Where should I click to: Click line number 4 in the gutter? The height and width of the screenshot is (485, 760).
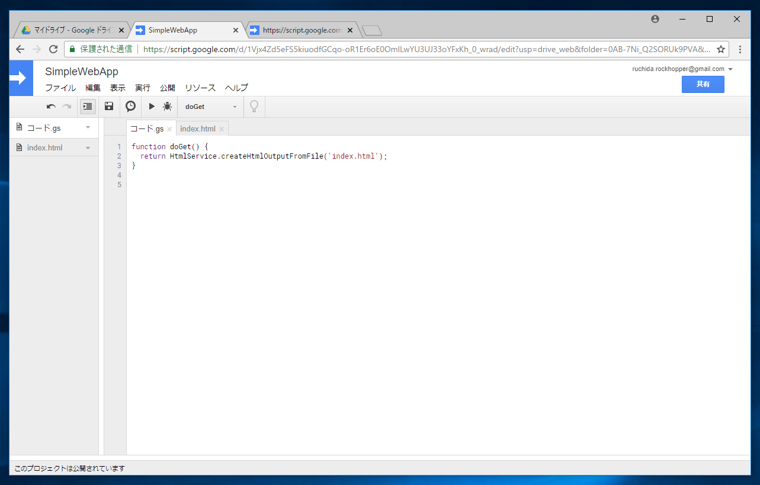119,175
